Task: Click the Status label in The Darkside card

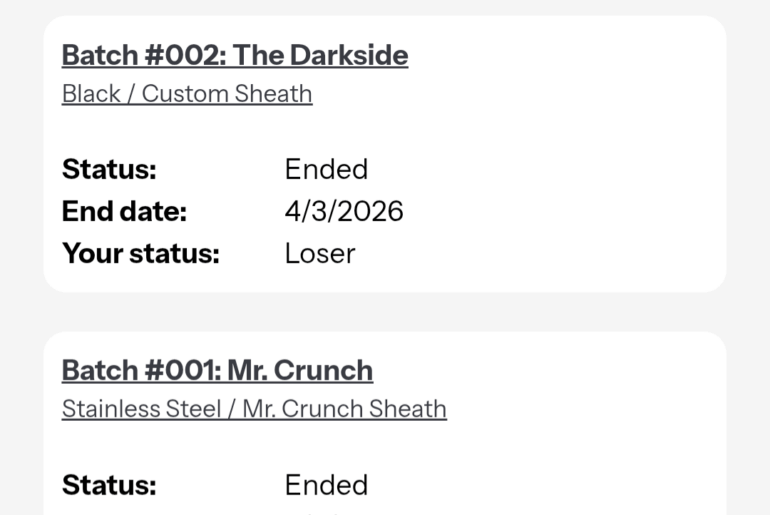Action: click(x=109, y=170)
